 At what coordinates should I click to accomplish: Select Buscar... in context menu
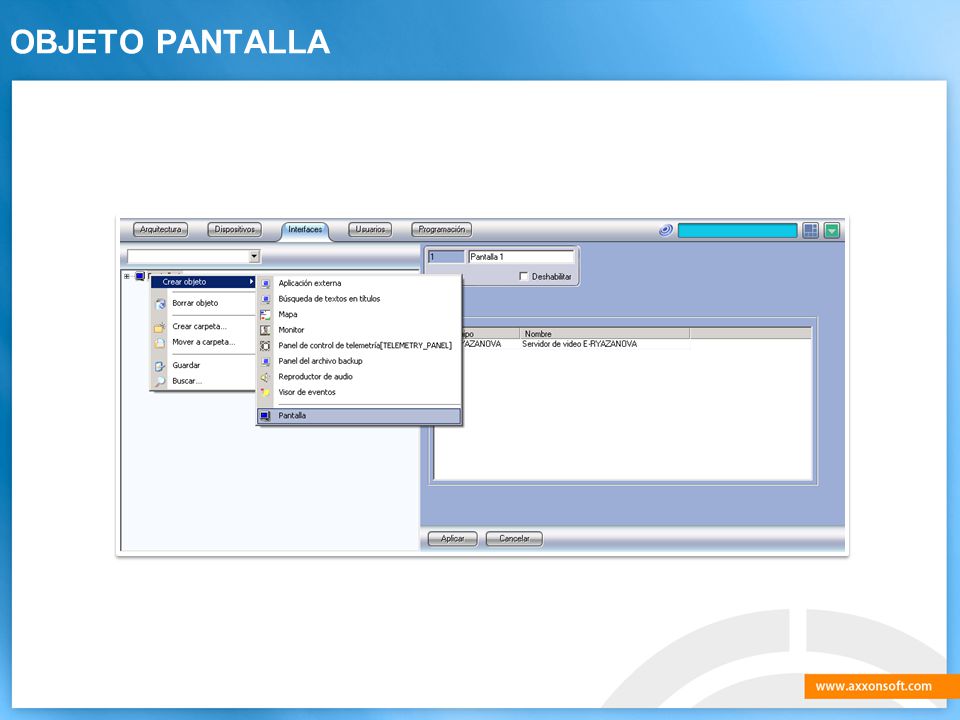[x=187, y=381]
